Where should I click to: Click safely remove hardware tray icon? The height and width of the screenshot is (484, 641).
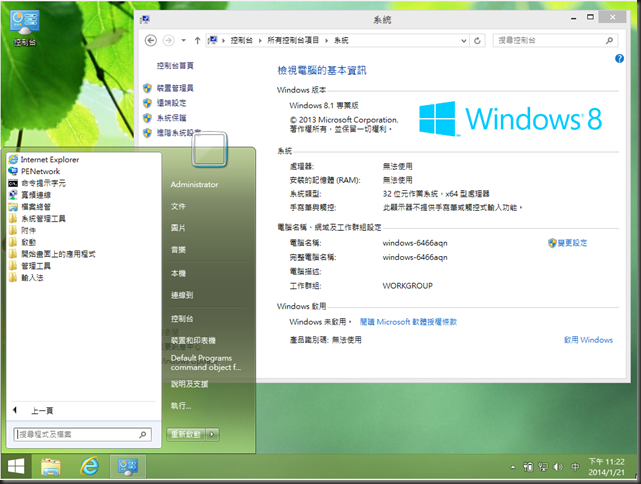[x=528, y=467]
